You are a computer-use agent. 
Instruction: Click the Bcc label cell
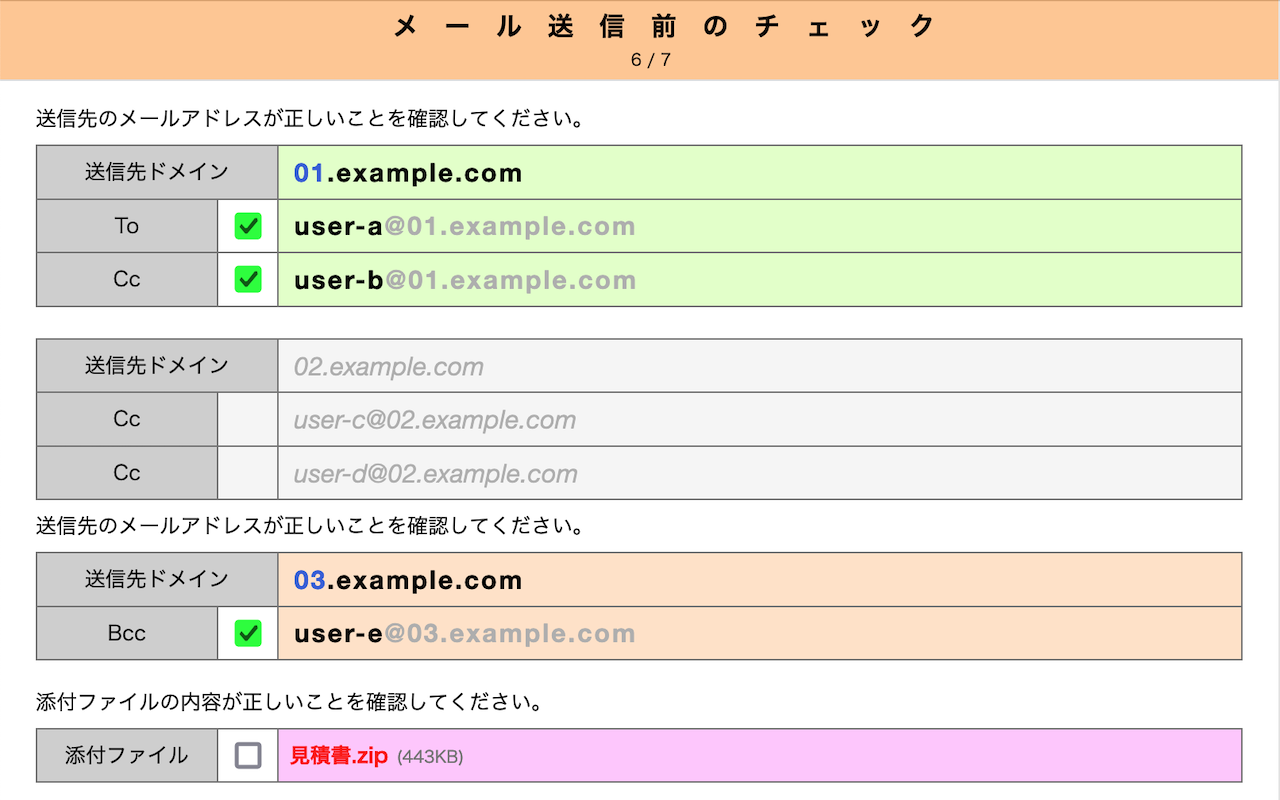[127, 633]
